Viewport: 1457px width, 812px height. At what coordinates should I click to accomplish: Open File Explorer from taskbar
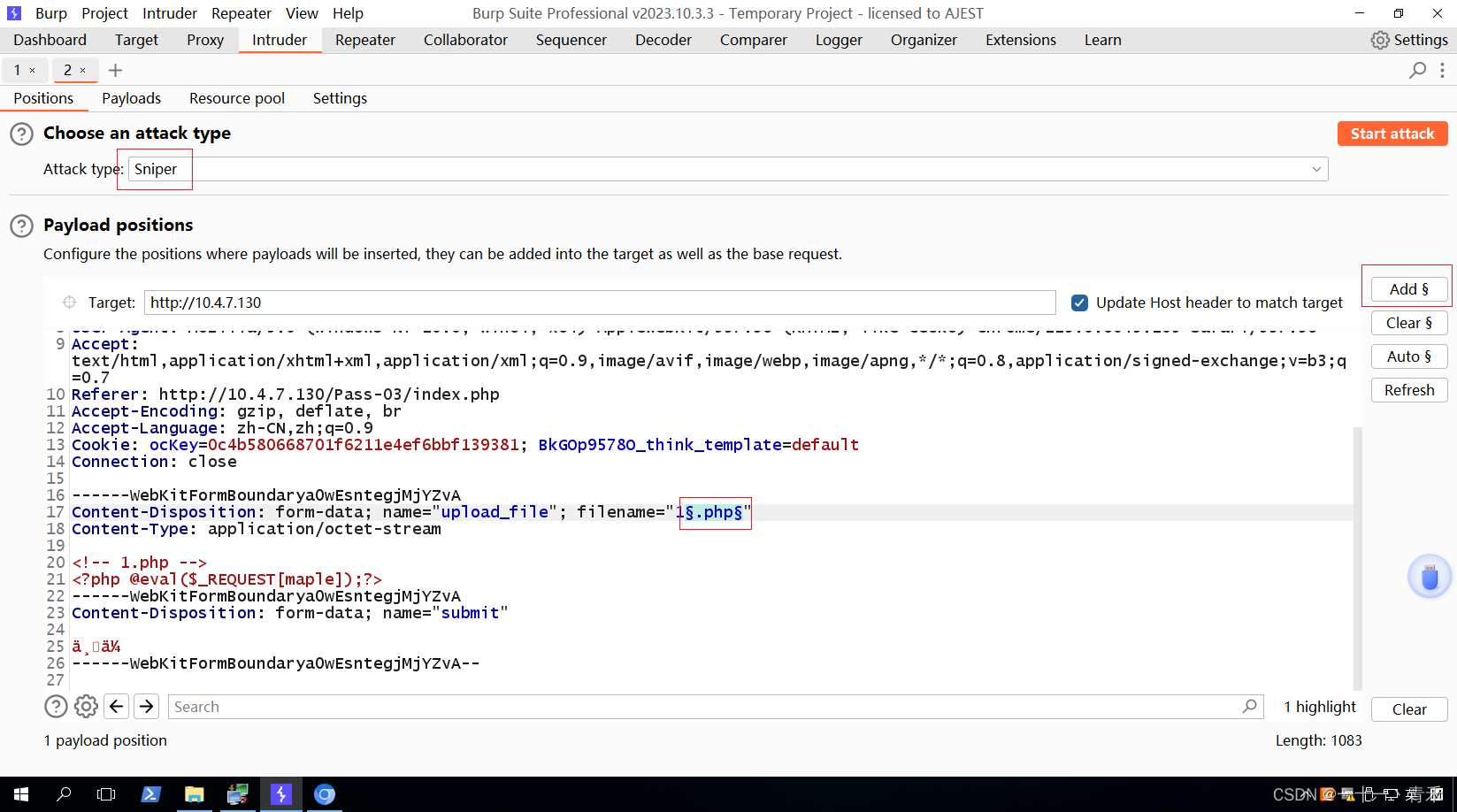click(x=194, y=794)
